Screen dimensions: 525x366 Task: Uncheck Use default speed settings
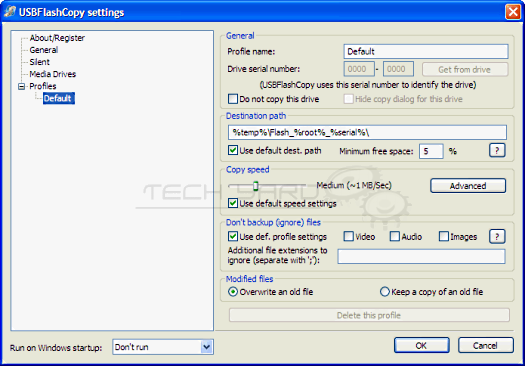[x=233, y=203]
